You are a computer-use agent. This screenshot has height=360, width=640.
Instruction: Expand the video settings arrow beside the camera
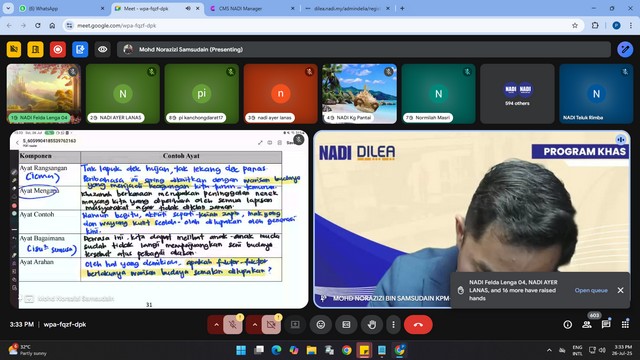255,325
